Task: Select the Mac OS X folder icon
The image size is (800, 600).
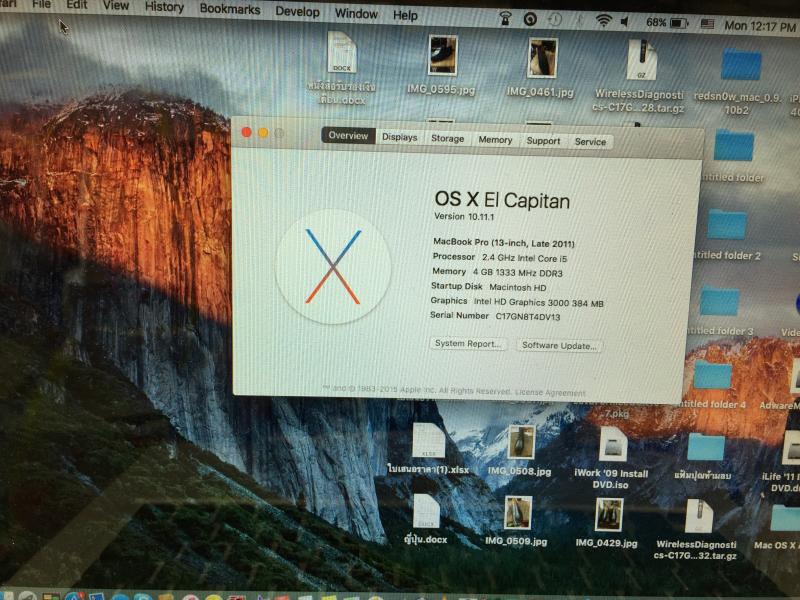Action: pos(785,519)
